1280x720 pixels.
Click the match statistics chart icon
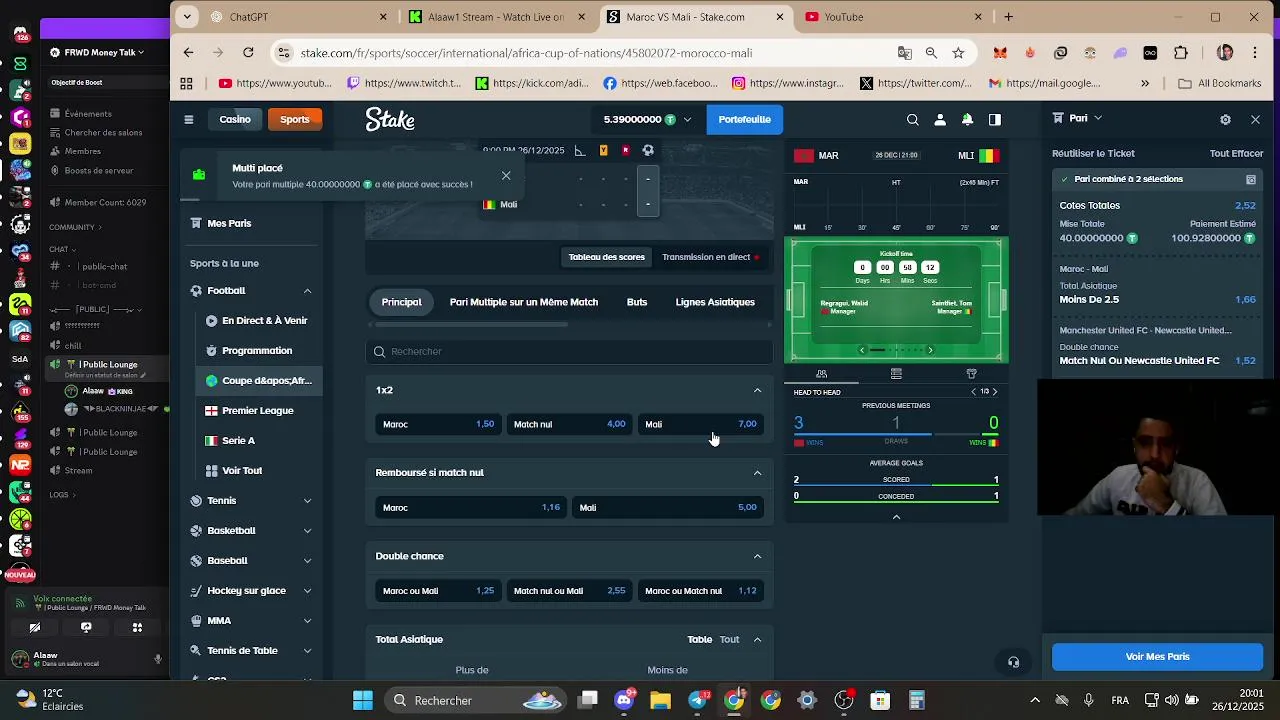580,150
